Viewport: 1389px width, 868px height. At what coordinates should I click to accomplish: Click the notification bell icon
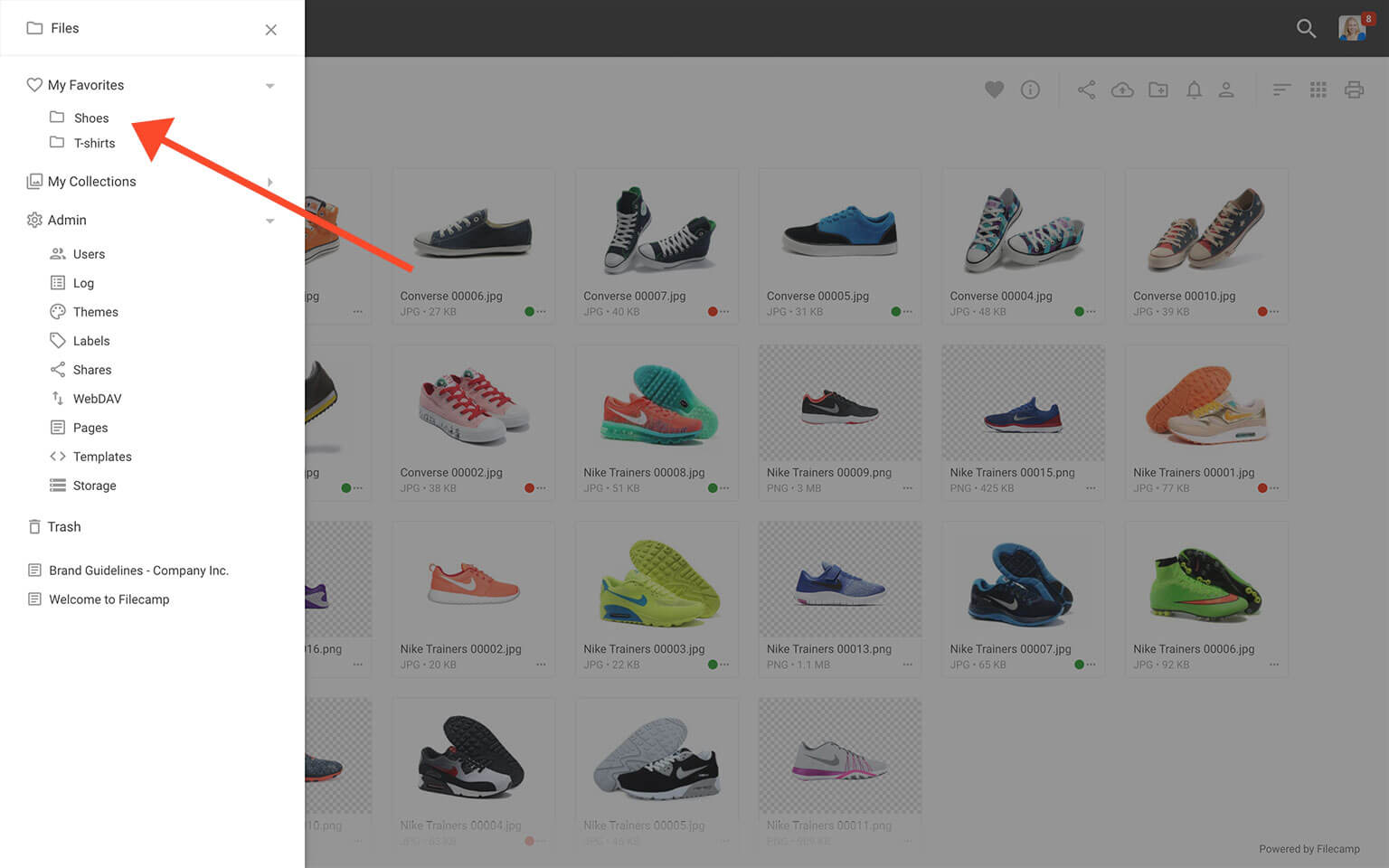(1194, 90)
